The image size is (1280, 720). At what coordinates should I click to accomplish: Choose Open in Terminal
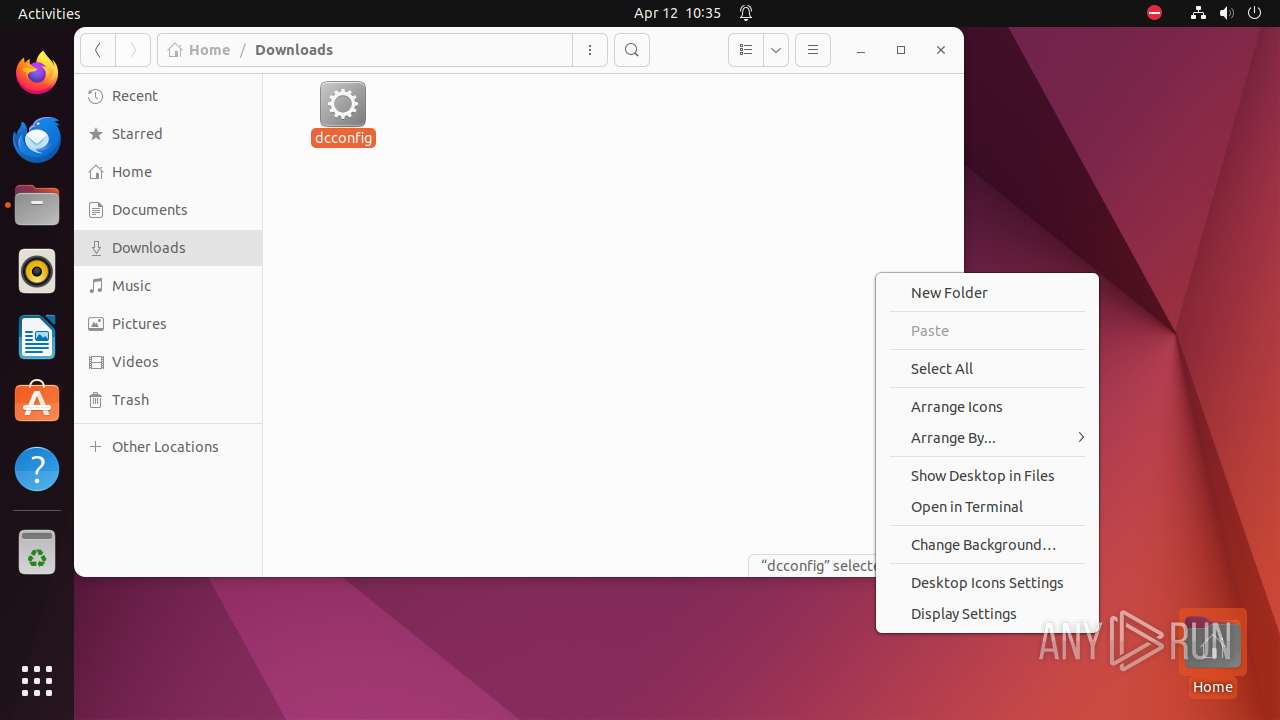click(987, 507)
